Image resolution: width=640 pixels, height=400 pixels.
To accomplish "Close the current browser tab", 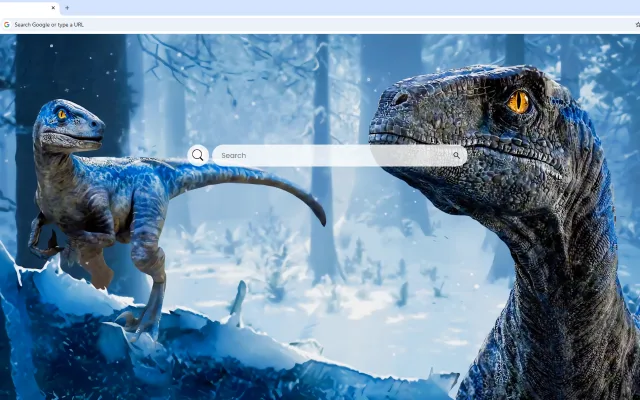I will pyautogui.click(x=53, y=8).
